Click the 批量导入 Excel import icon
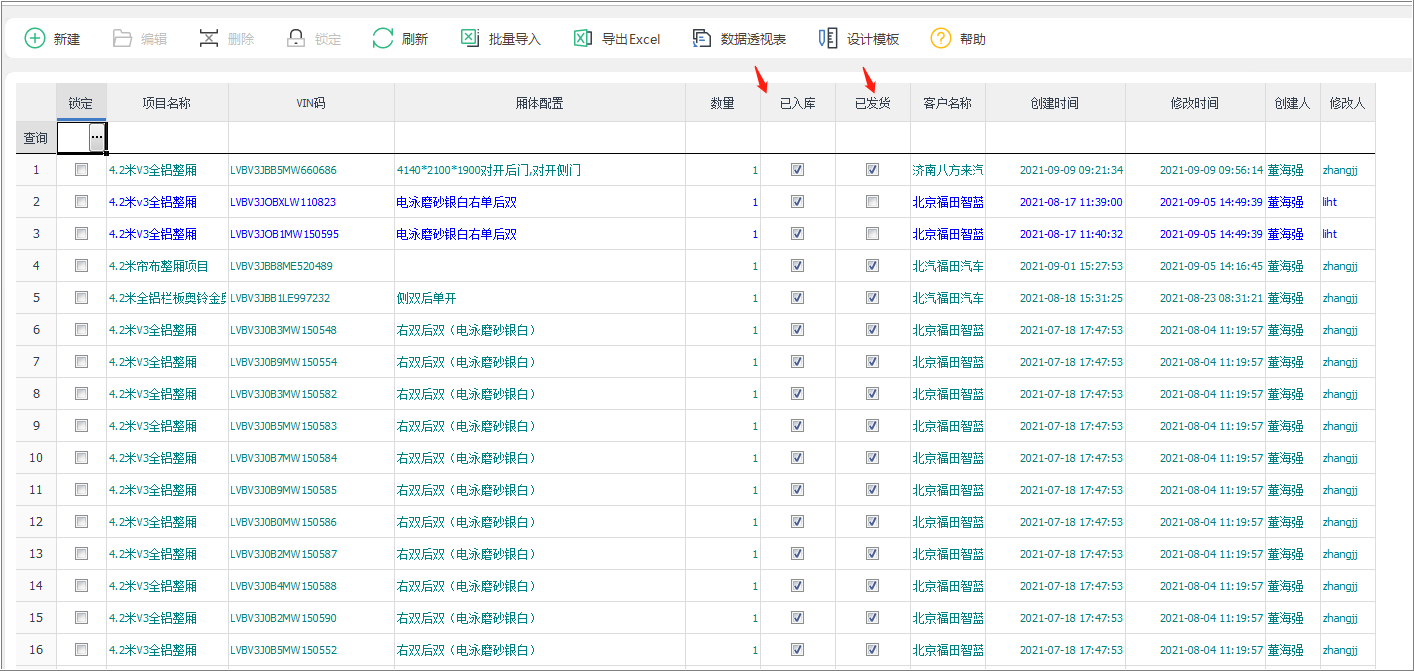The width and height of the screenshot is (1414, 671). click(470, 38)
